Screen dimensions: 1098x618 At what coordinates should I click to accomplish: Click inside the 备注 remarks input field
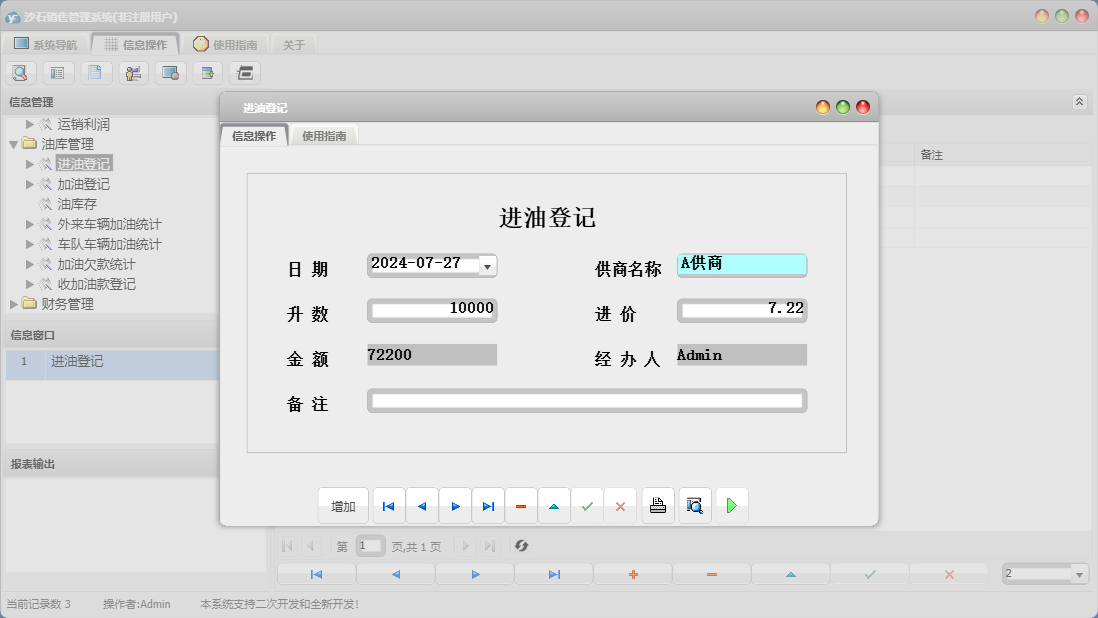(588, 400)
